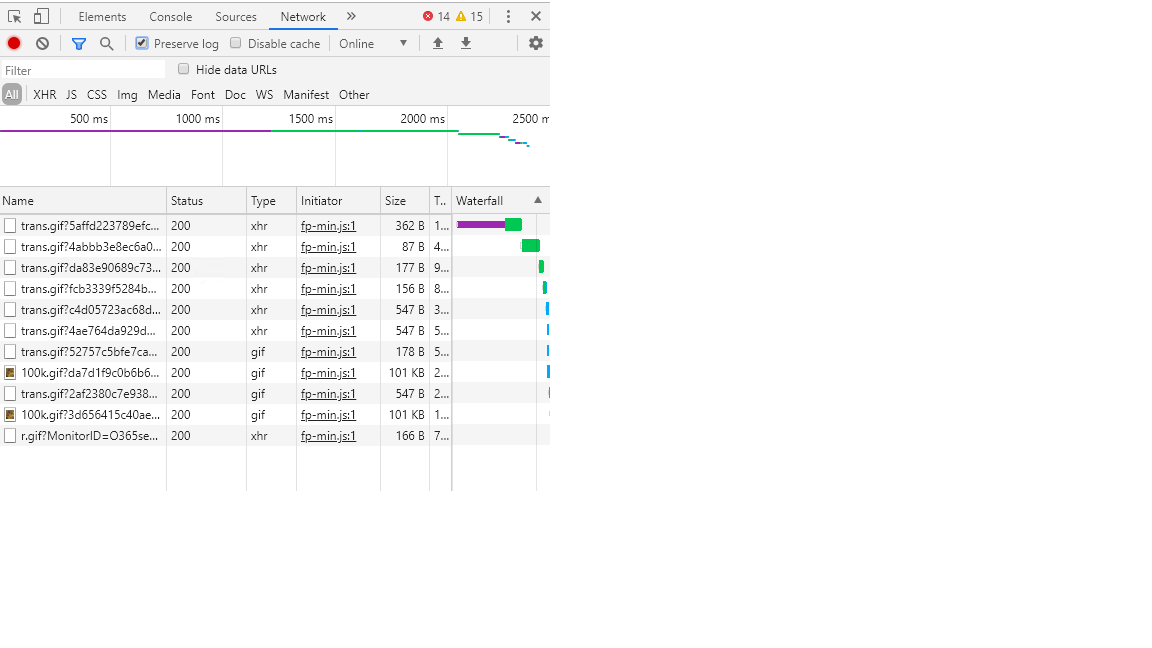1152x648 pixels.
Task: Toggle the Waterfall column sort arrow
Action: tap(538, 200)
